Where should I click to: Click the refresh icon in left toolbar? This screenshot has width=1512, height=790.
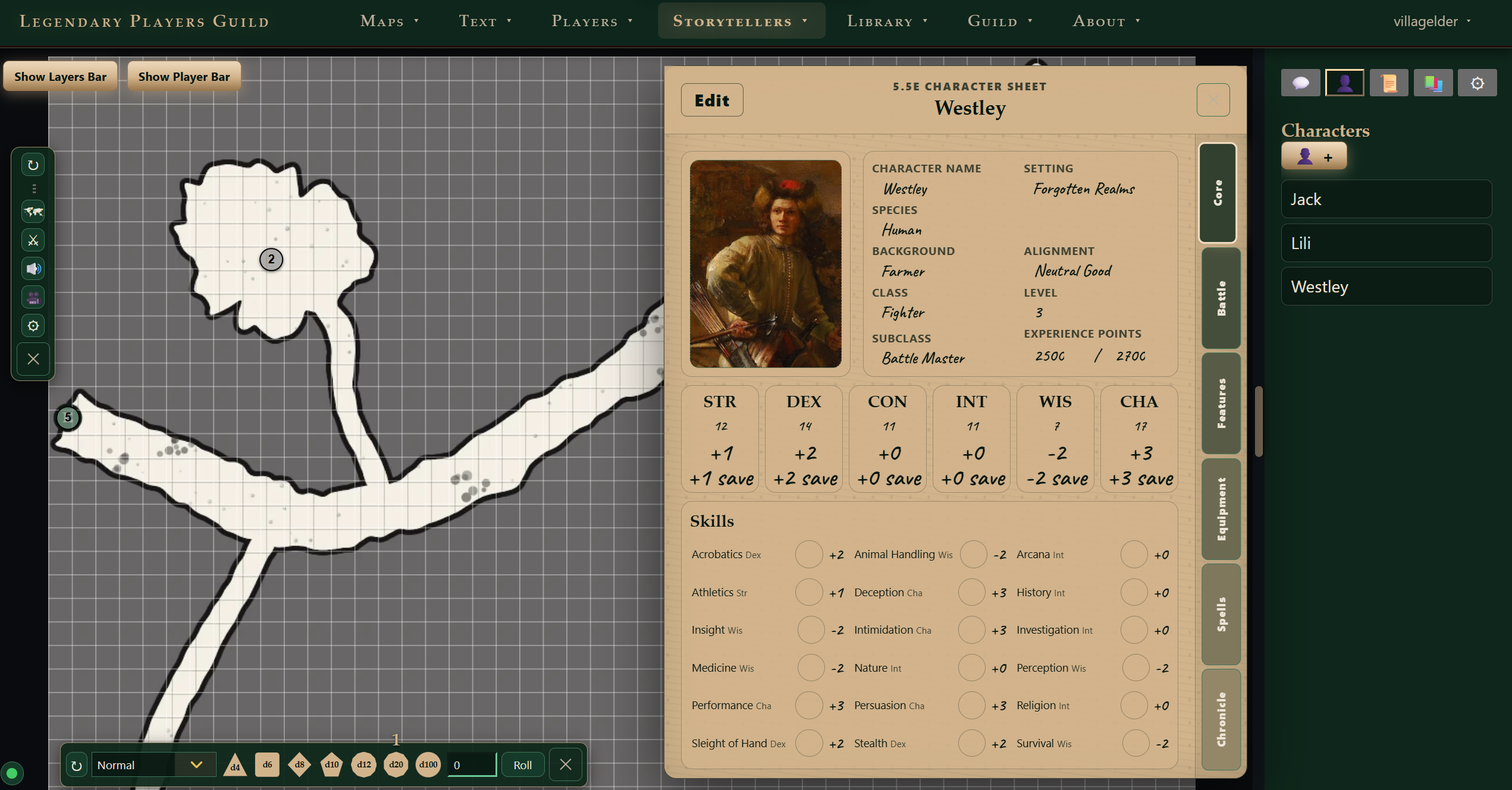33,165
